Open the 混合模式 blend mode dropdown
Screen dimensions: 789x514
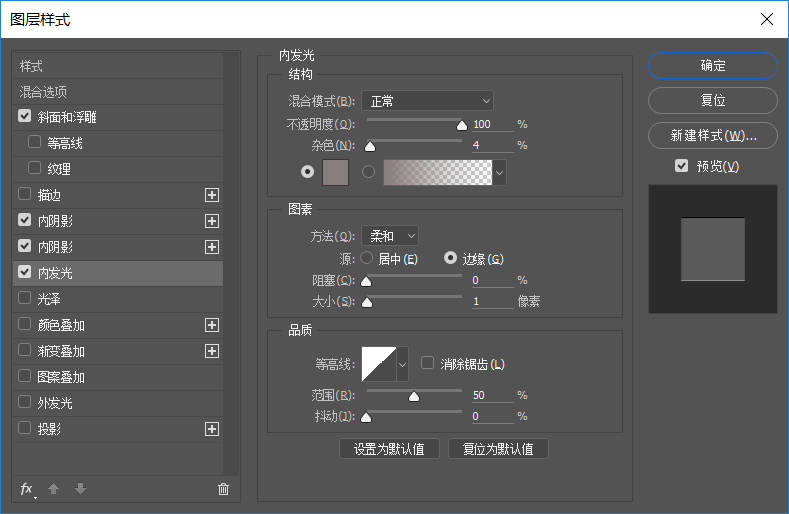(x=427, y=101)
